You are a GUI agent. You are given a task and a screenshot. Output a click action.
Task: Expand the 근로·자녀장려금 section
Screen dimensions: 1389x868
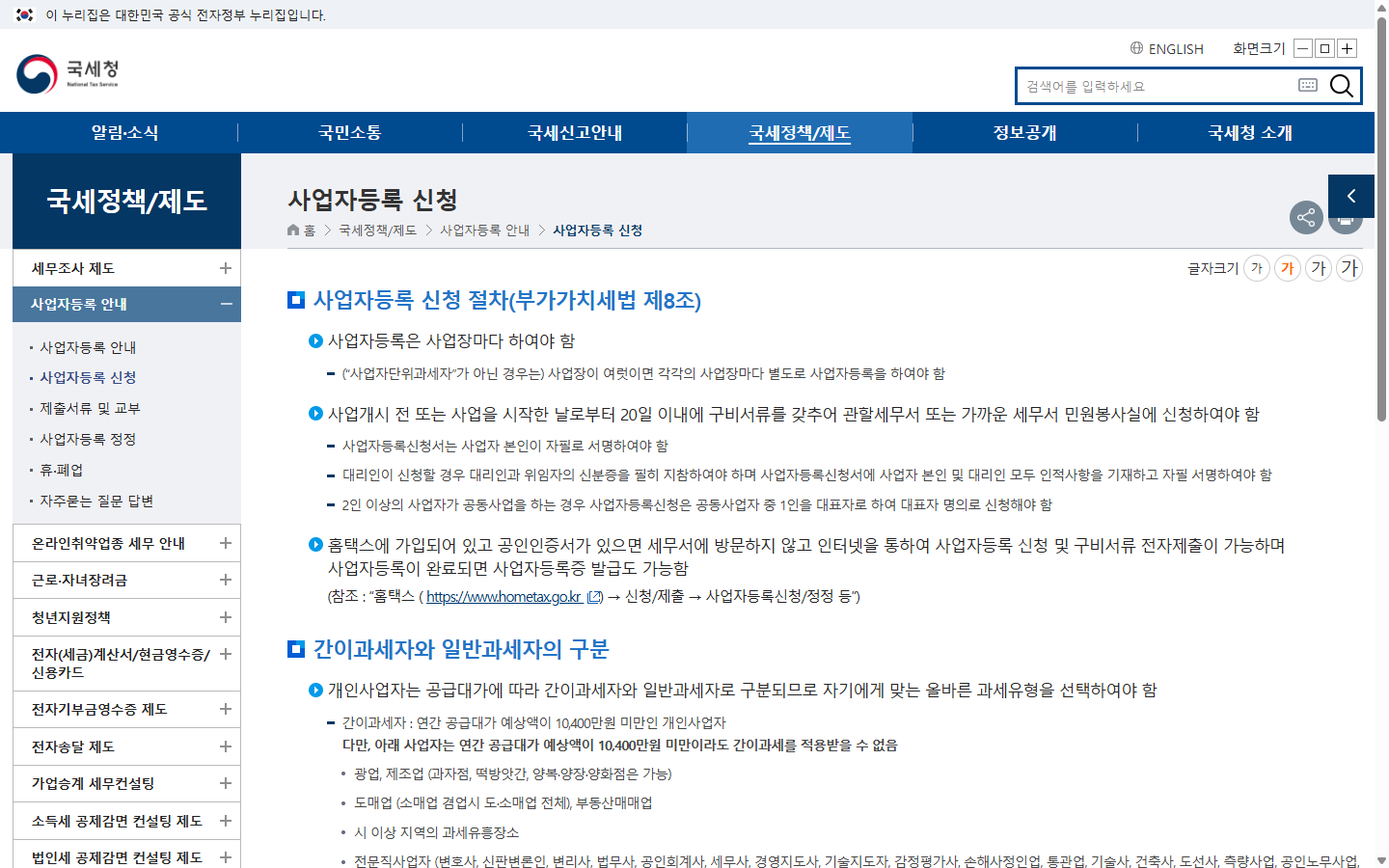click(225, 580)
